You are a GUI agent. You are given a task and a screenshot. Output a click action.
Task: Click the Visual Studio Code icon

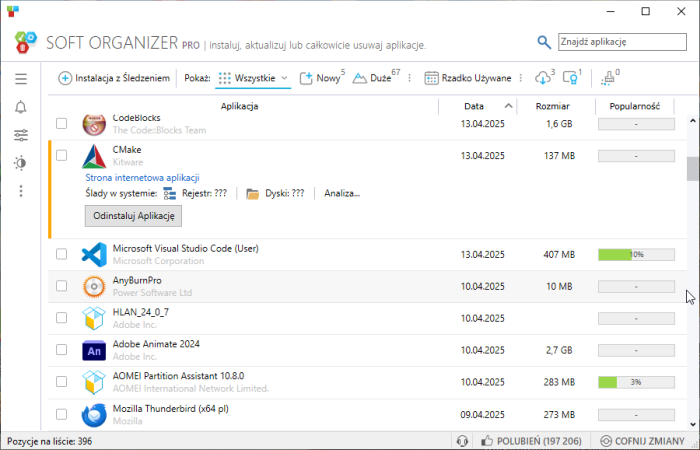[x=94, y=254]
